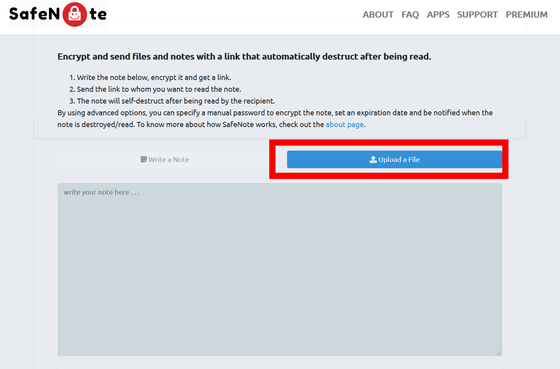Open the SUPPORT navigation link
Screen dimensions: 560x369
(x=477, y=15)
